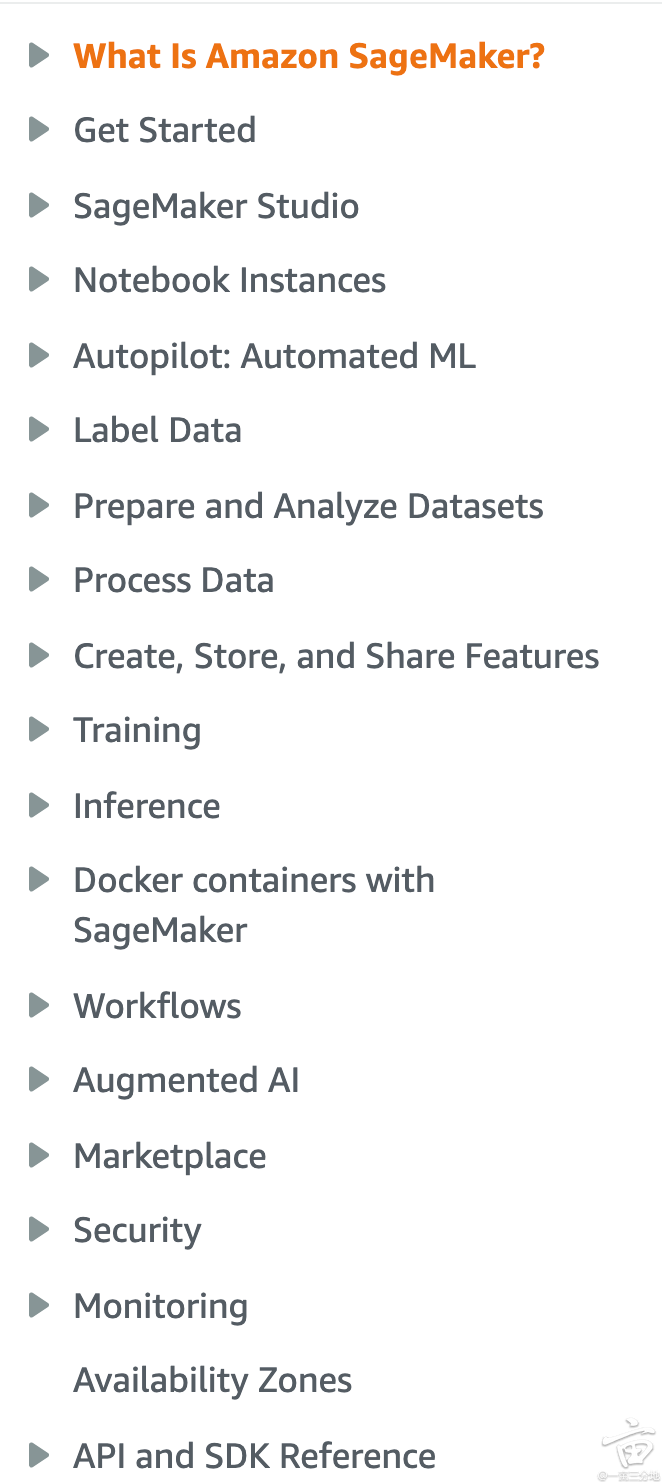
Task: Expand Prepare and Analyze Datasets arrow
Action: (39, 506)
